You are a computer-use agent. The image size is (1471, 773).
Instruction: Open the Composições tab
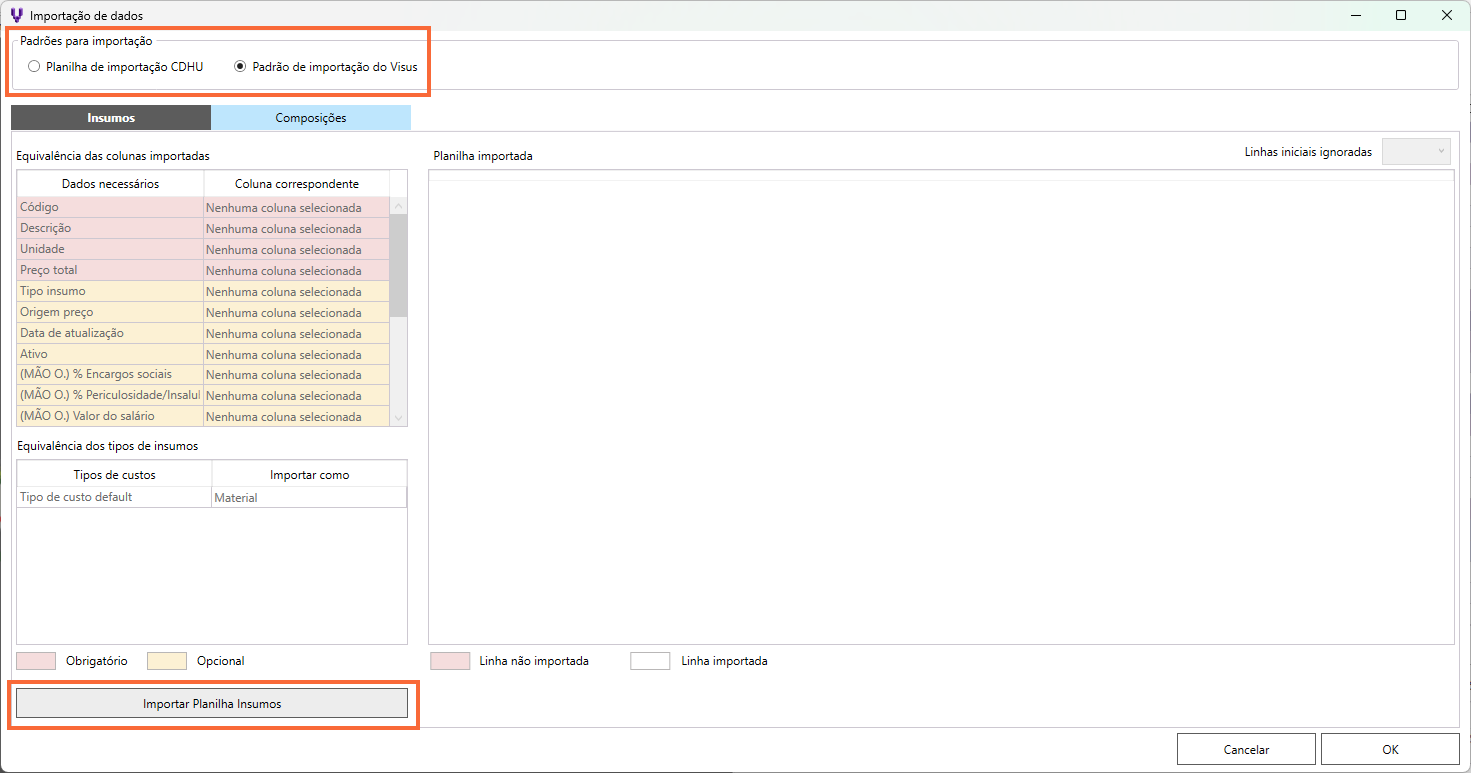point(311,118)
